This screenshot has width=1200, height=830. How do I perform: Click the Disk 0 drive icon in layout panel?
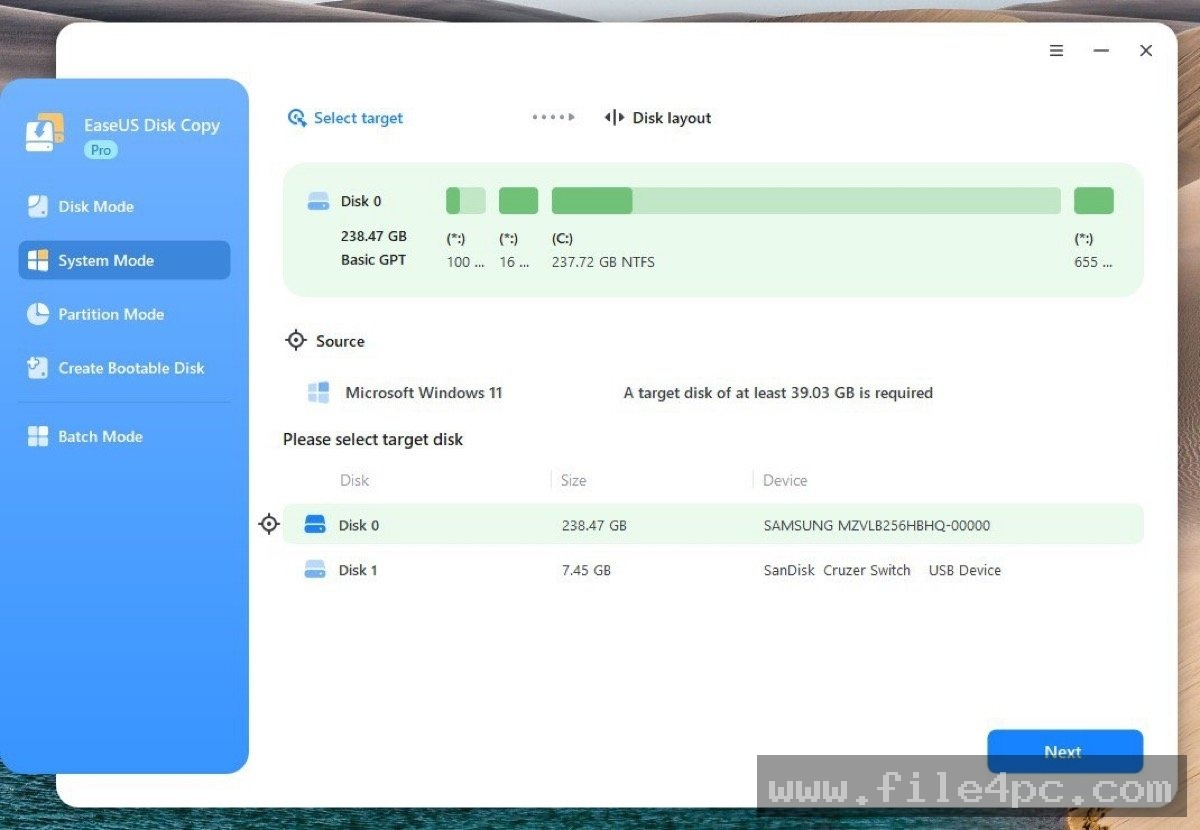(318, 201)
